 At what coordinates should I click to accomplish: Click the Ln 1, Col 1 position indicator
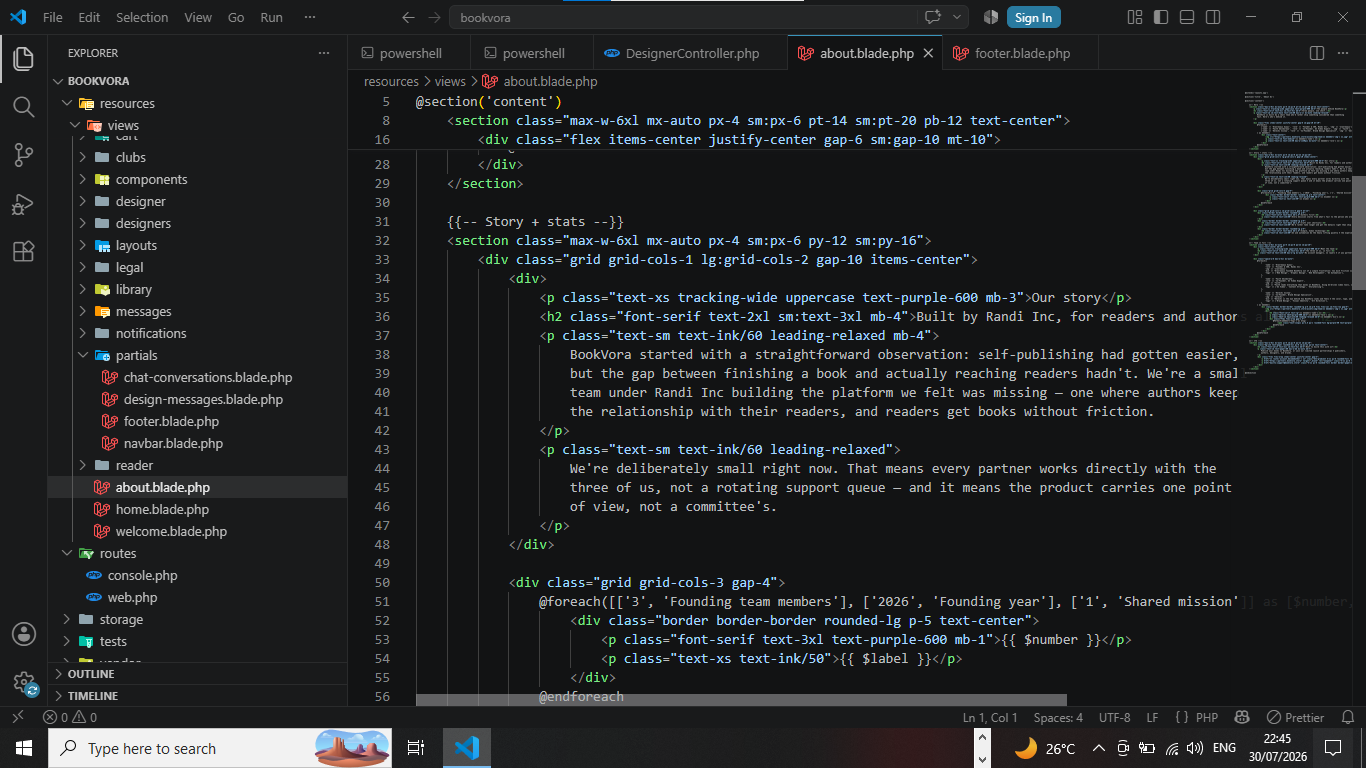990,717
